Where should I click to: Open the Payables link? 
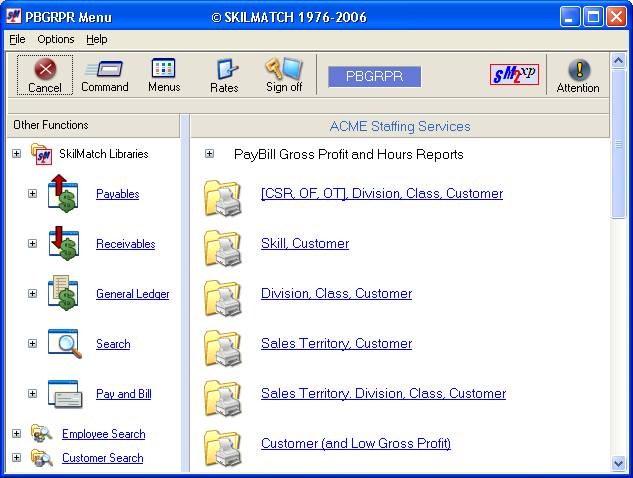tap(117, 194)
